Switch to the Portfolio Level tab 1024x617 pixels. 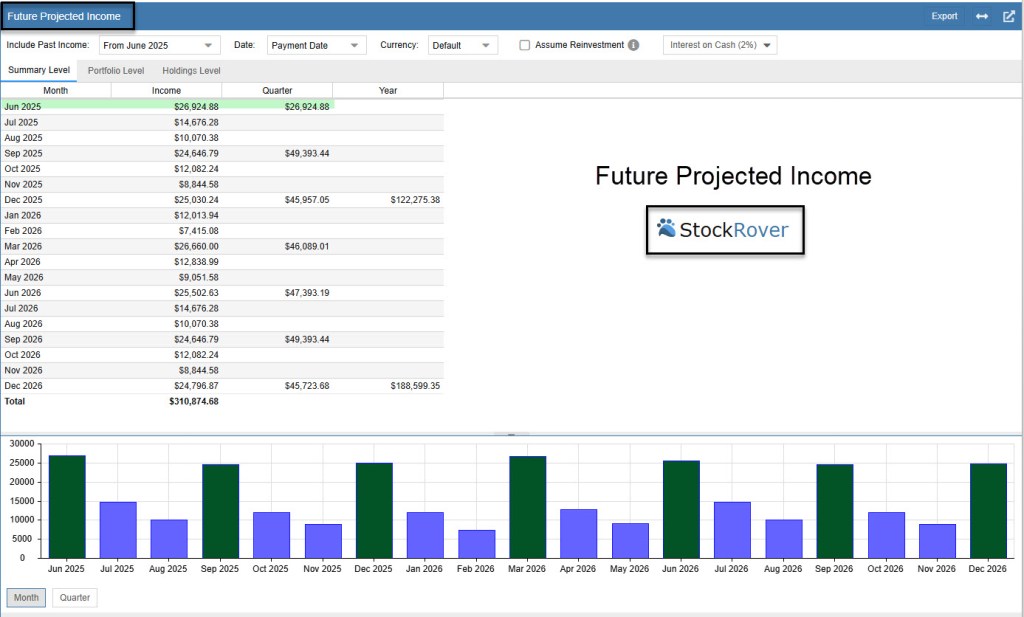116,71
